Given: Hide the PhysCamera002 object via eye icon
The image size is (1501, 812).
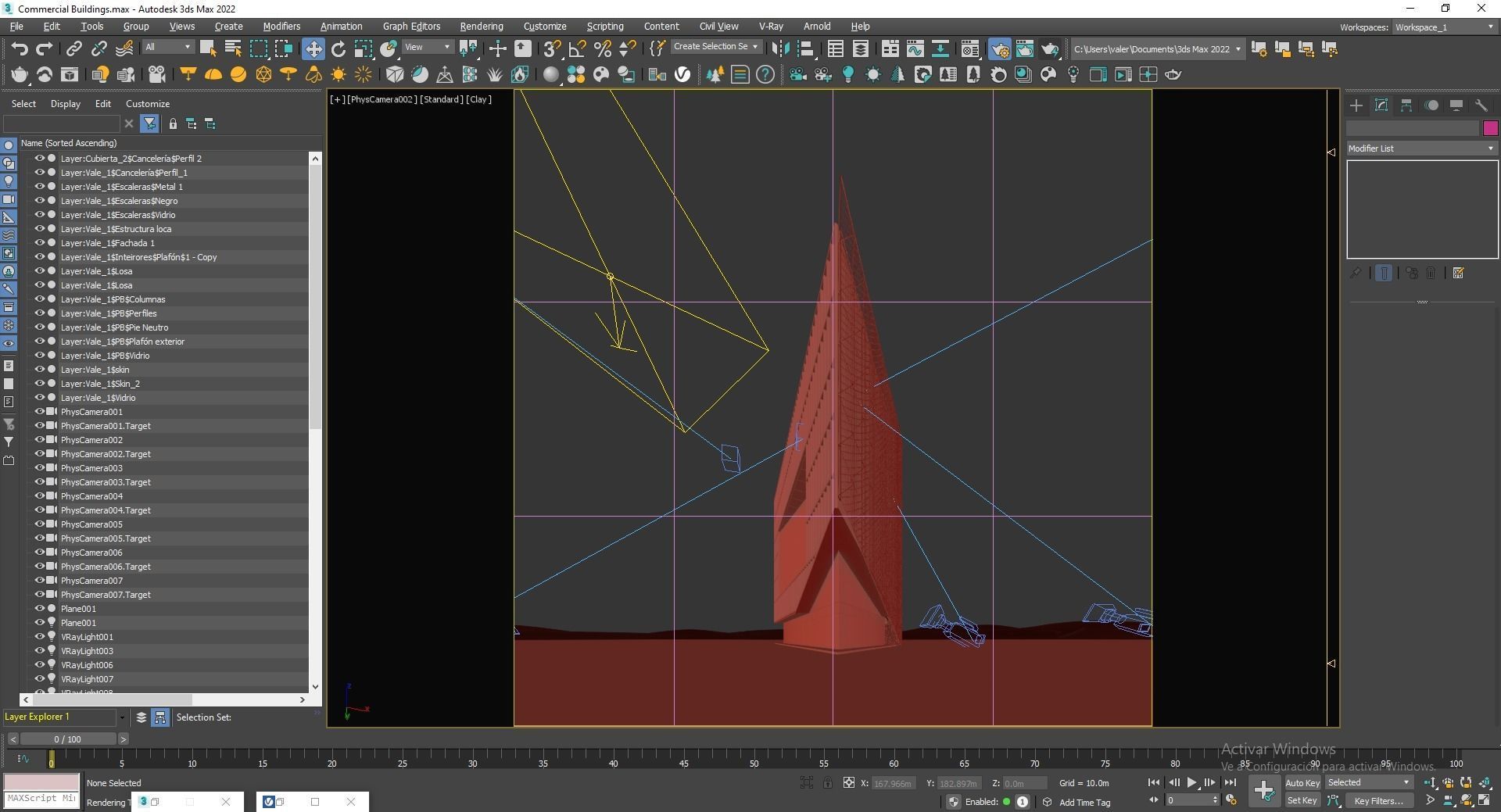Looking at the screenshot, I should coord(39,439).
